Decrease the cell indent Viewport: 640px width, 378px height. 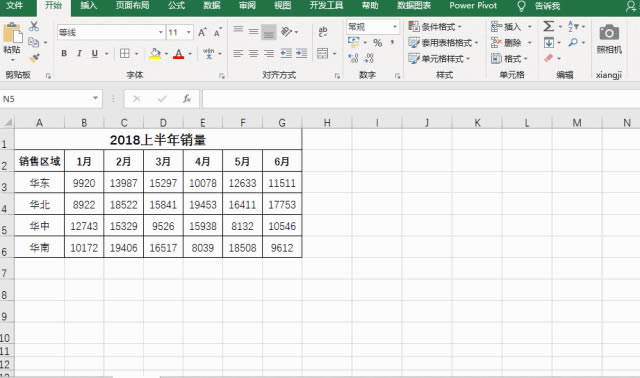(x=286, y=53)
